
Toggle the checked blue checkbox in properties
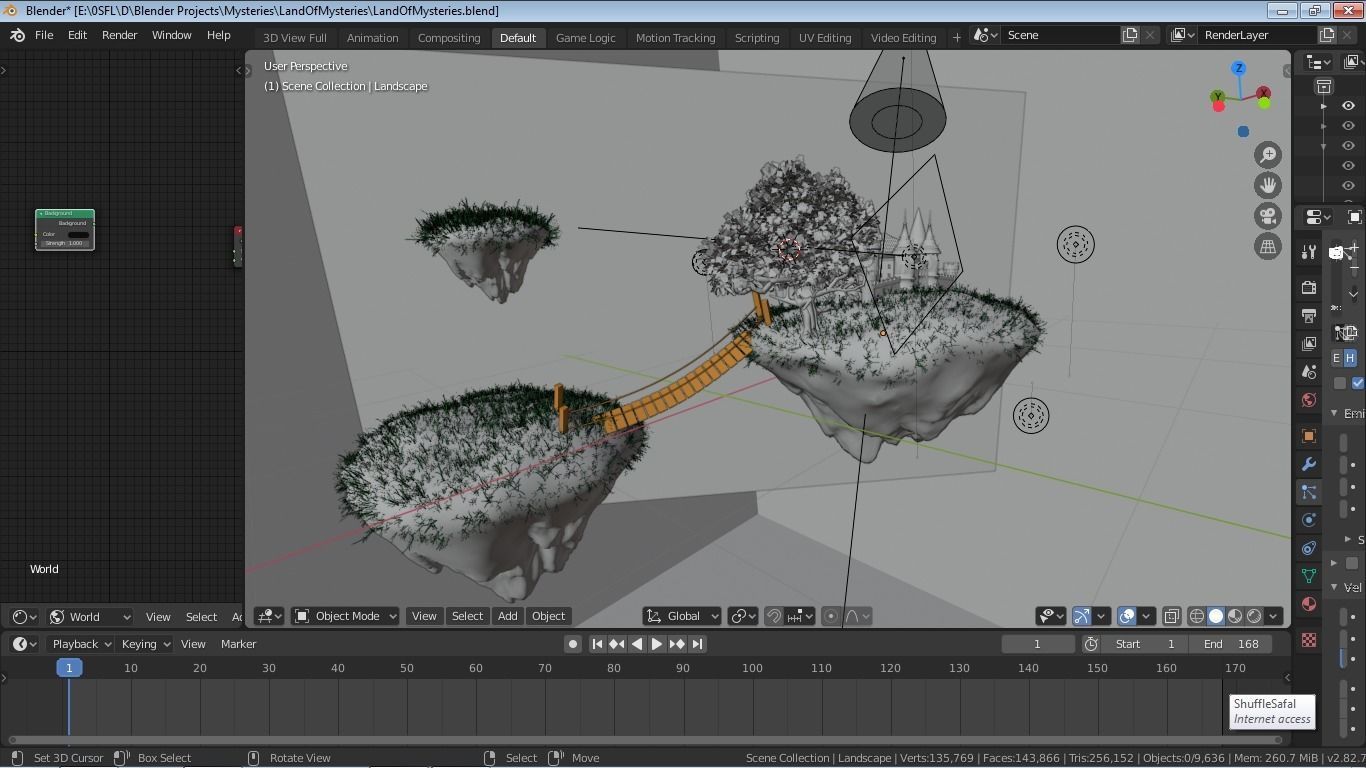point(1358,383)
